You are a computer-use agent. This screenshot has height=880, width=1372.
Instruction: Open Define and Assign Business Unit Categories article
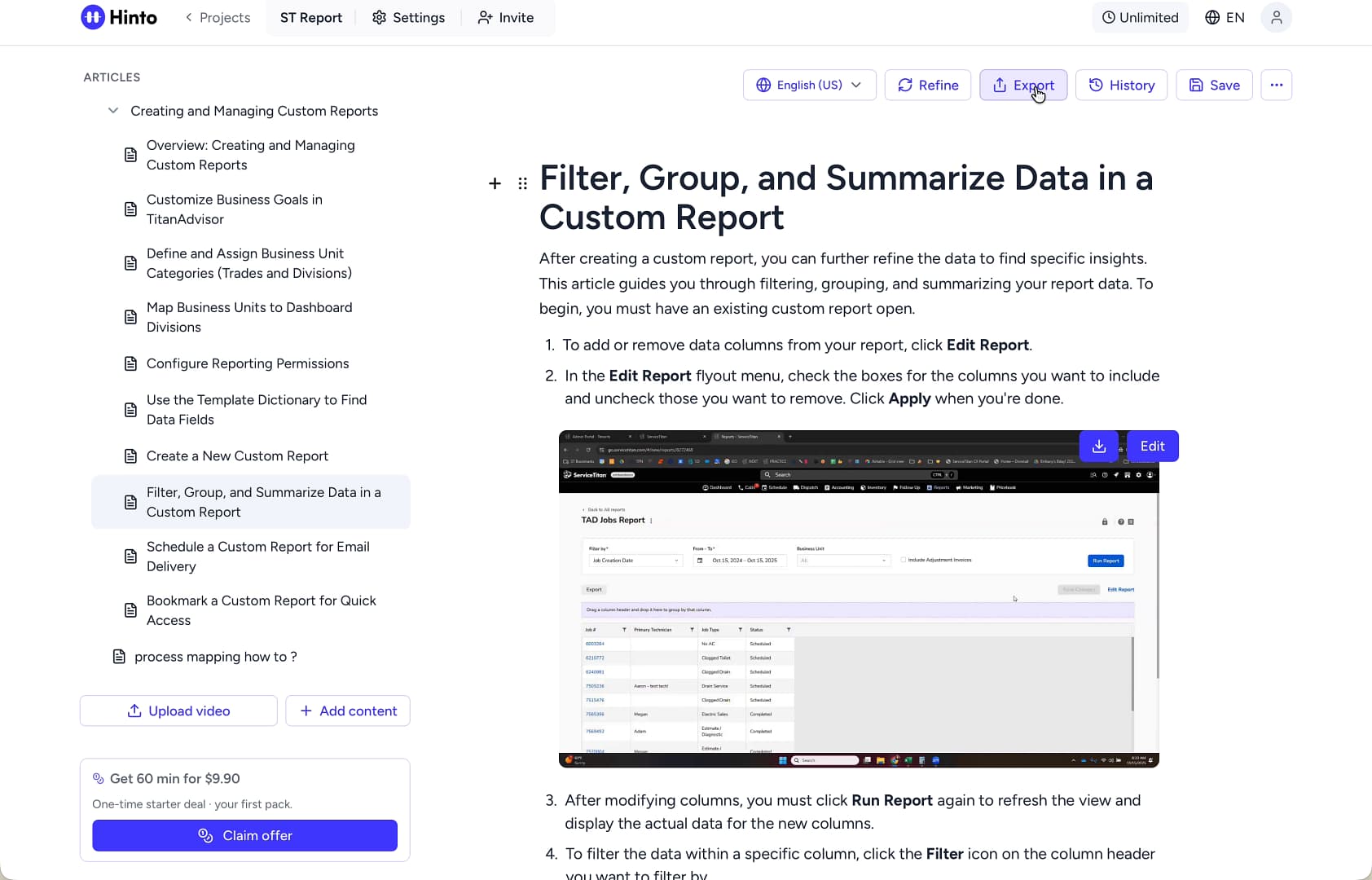coord(251,263)
